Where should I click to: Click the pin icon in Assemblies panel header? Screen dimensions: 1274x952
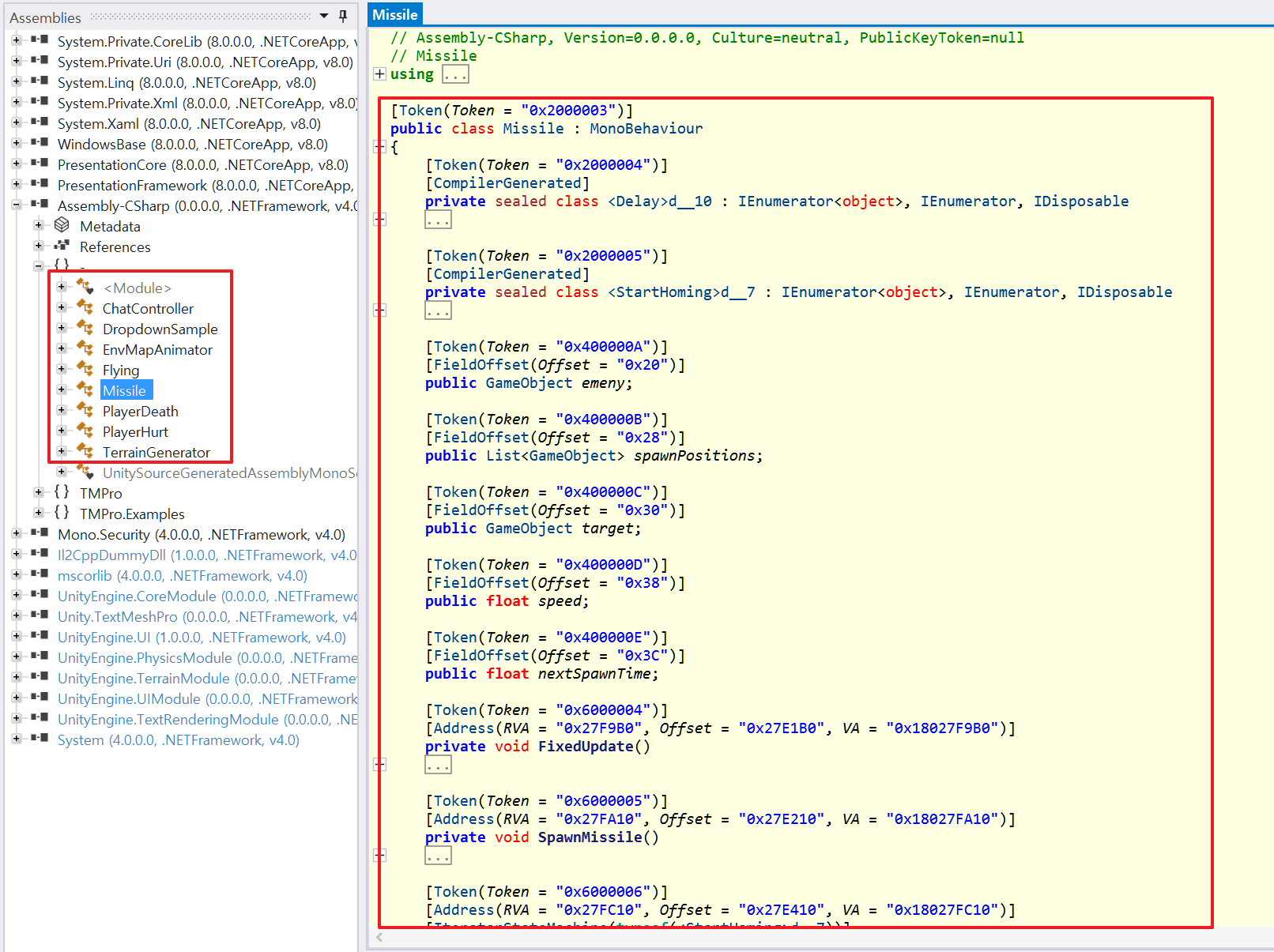click(x=343, y=16)
